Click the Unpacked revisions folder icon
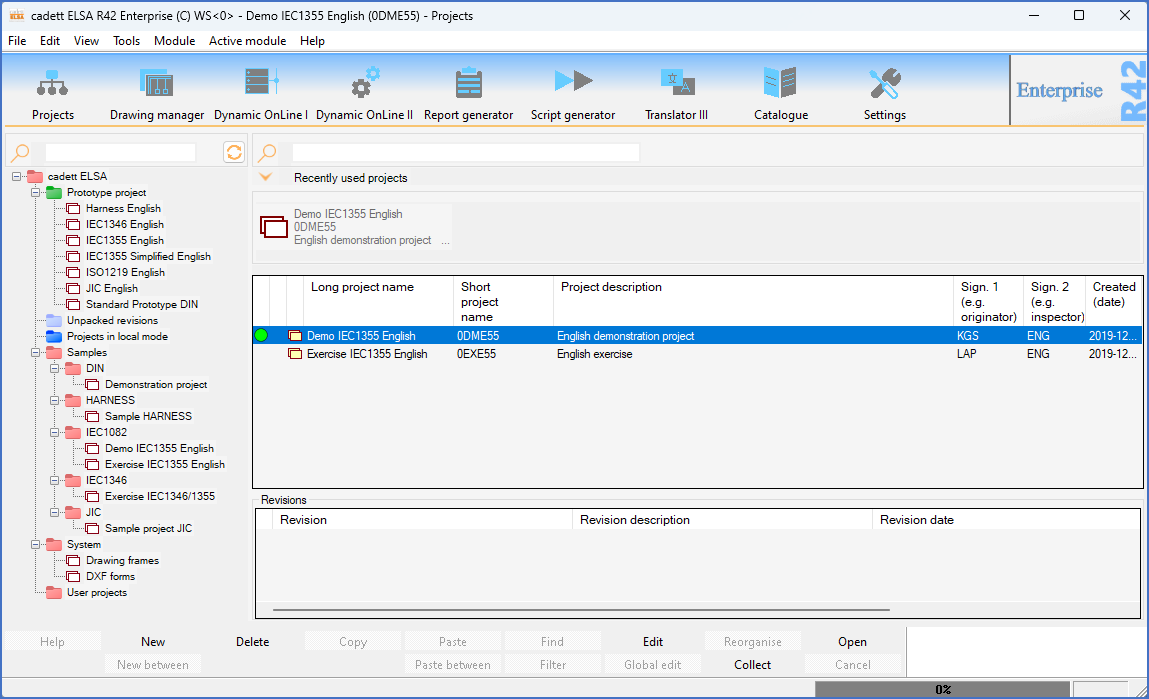 point(54,320)
